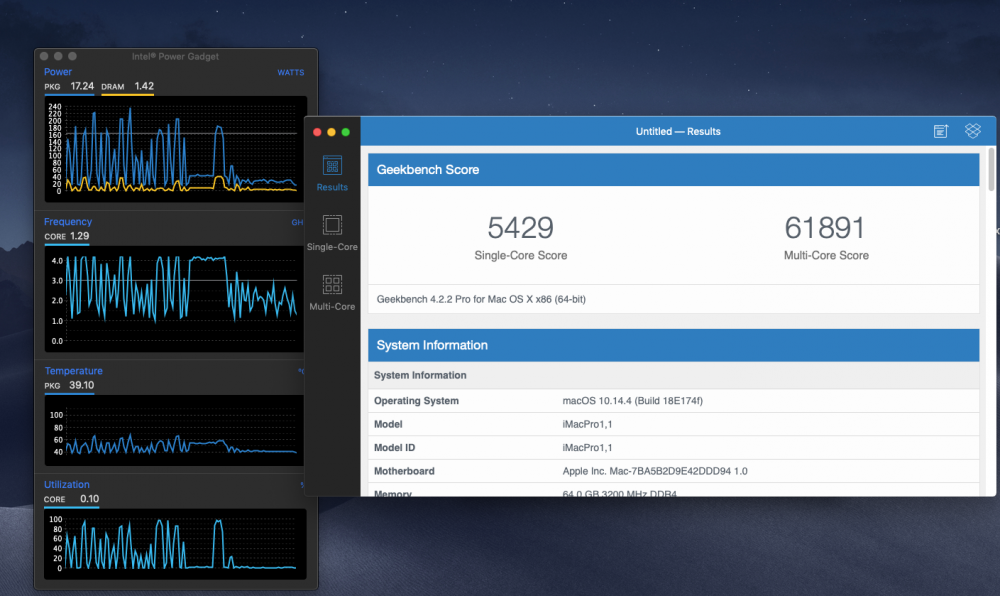The width and height of the screenshot is (1000, 596).
Task: Click the macOS 10.14.4 (Build 18E174f) value
Action: 633,401
